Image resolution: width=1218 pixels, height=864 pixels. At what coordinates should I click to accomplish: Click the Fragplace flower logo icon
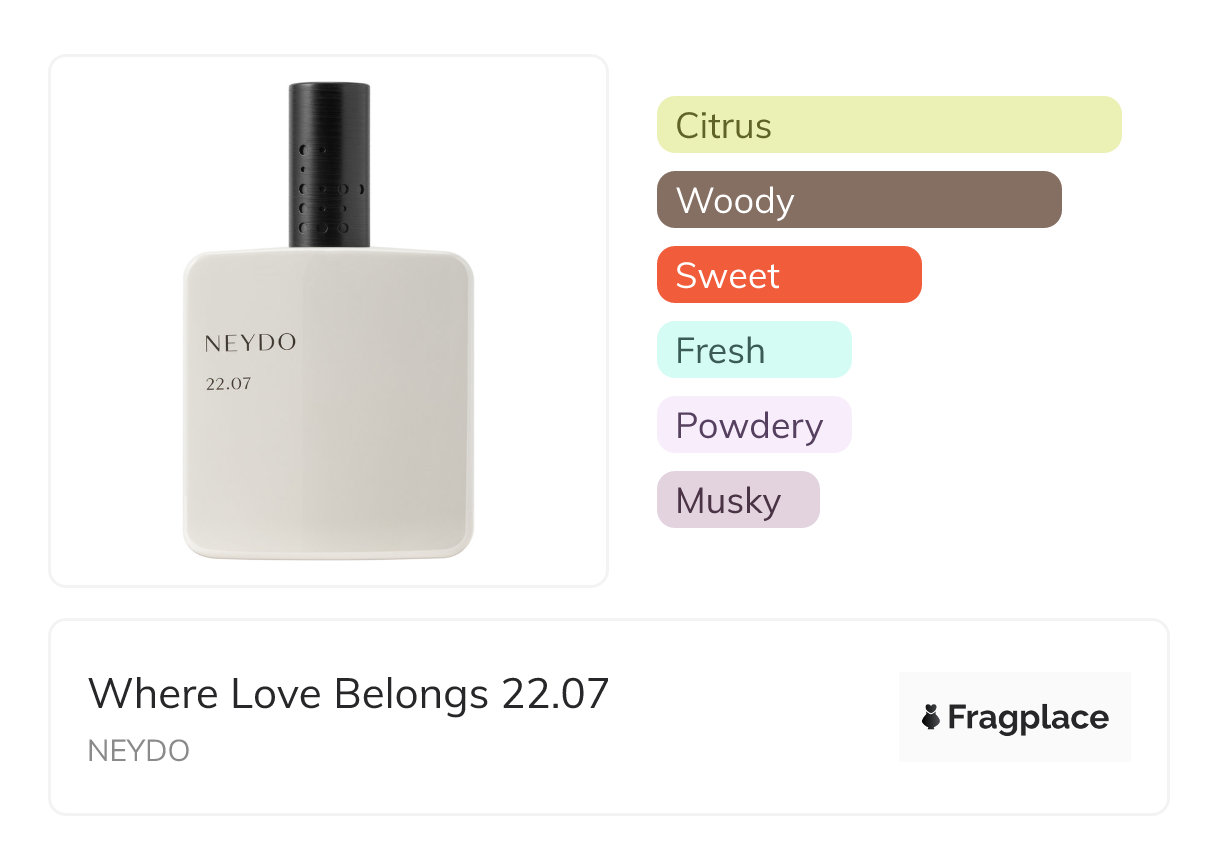tap(931, 717)
